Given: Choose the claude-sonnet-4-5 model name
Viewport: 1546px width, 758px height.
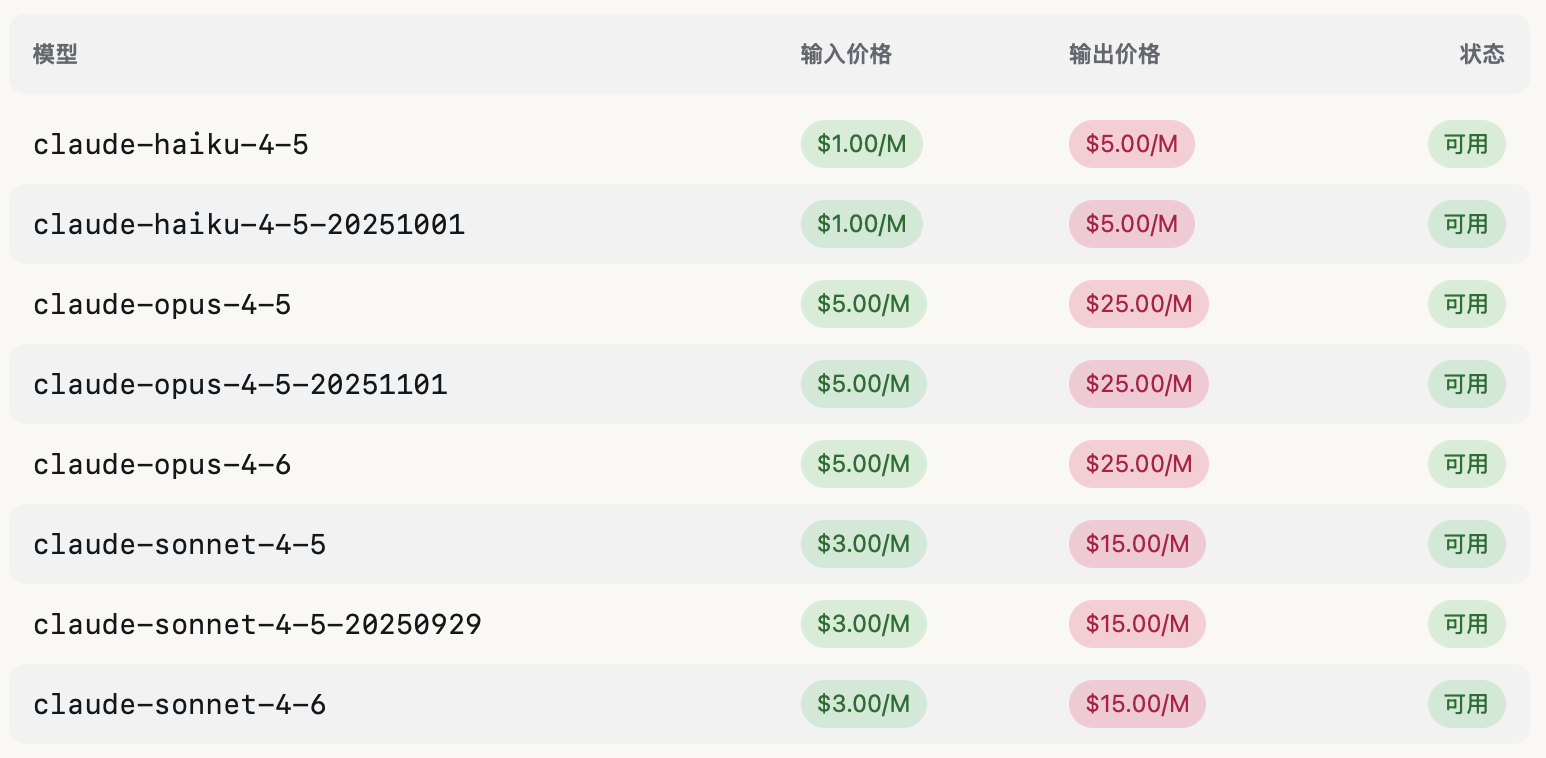Looking at the screenshot, I should [x=180, y=545].
